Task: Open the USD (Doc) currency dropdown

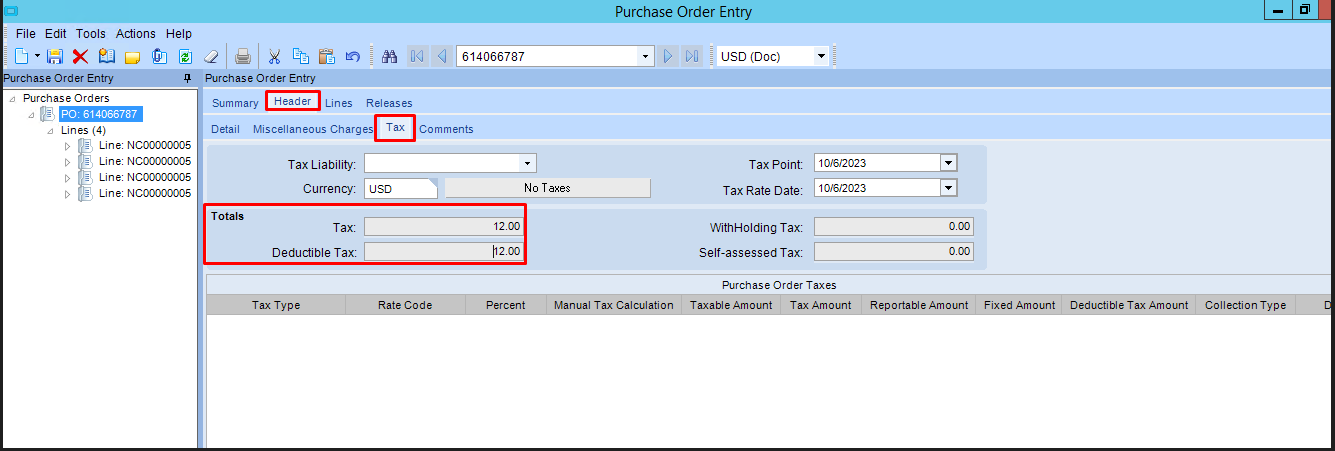Action: pyautogui.click(x=822, y=56)
